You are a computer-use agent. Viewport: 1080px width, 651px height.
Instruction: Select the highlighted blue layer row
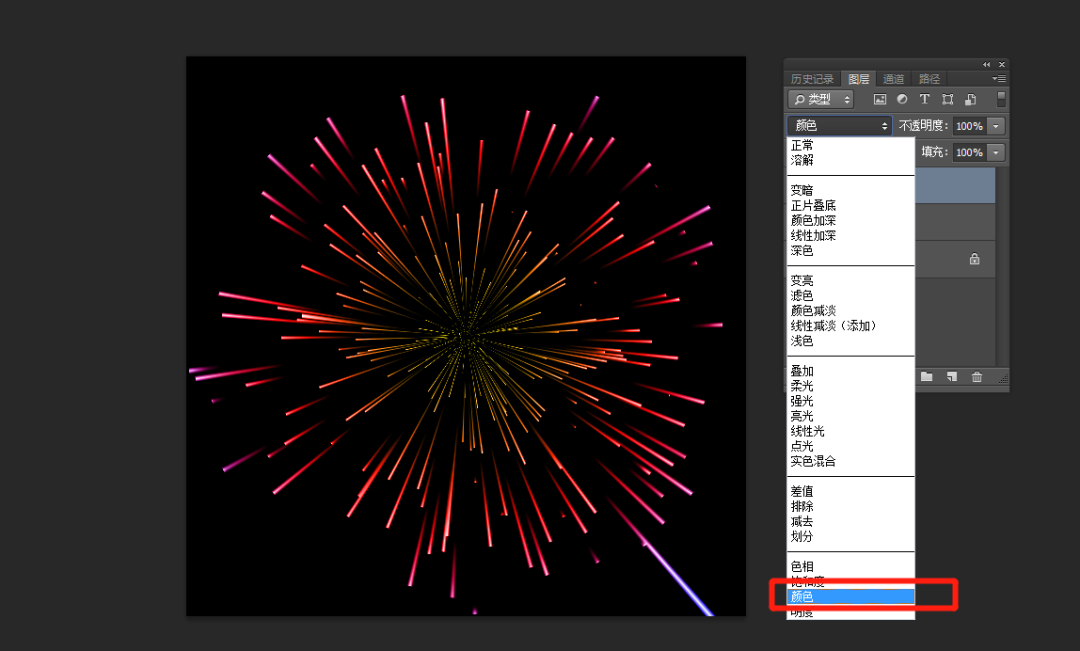click(955, 185)
